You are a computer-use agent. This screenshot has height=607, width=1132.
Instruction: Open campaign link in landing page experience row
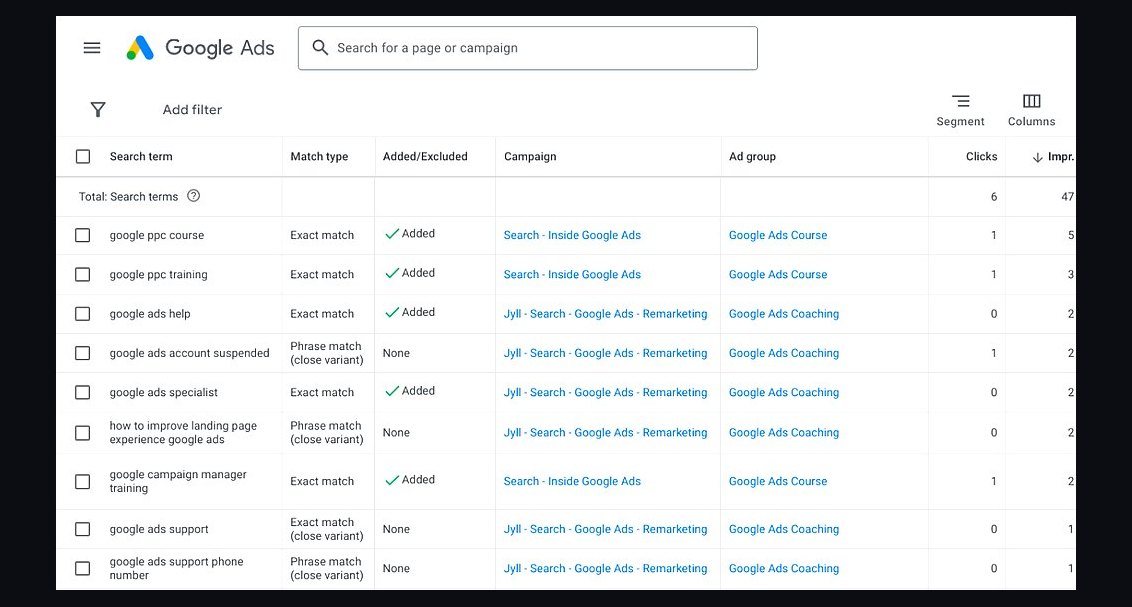(x=606, y=432)
